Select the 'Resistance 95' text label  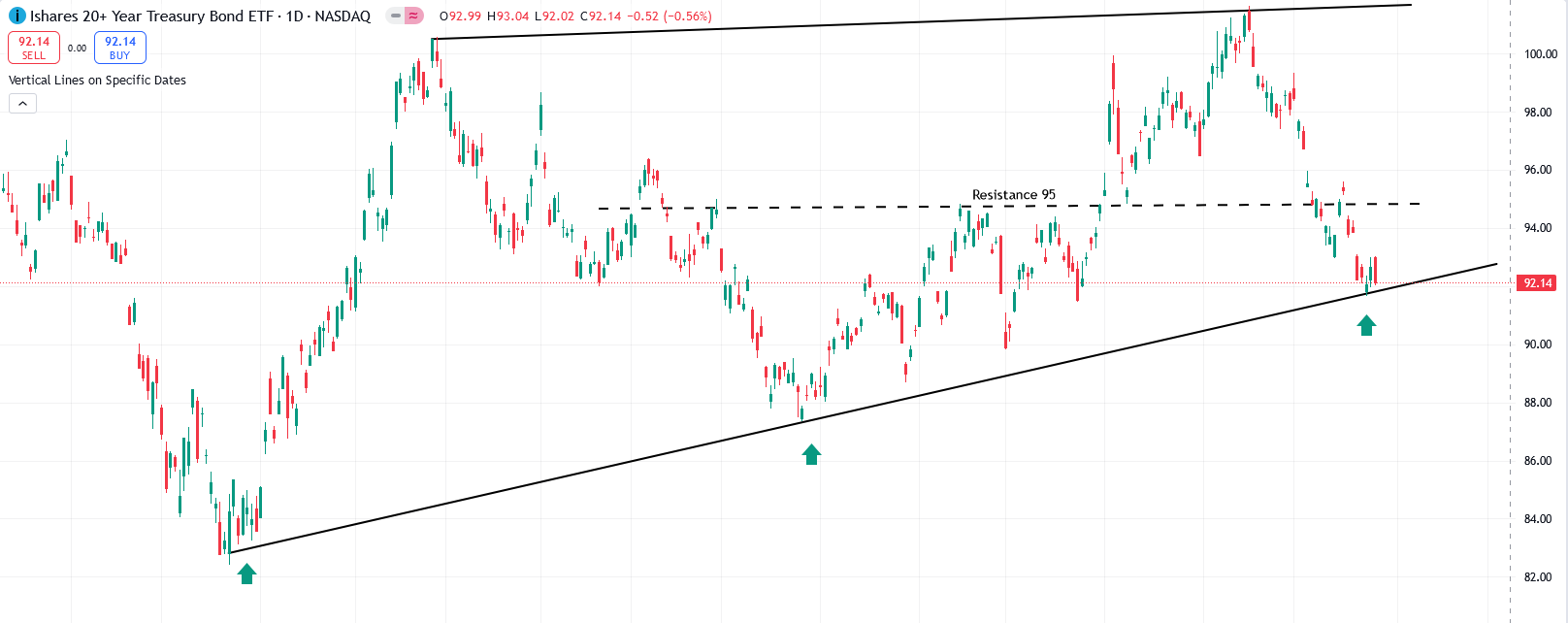1014,194
